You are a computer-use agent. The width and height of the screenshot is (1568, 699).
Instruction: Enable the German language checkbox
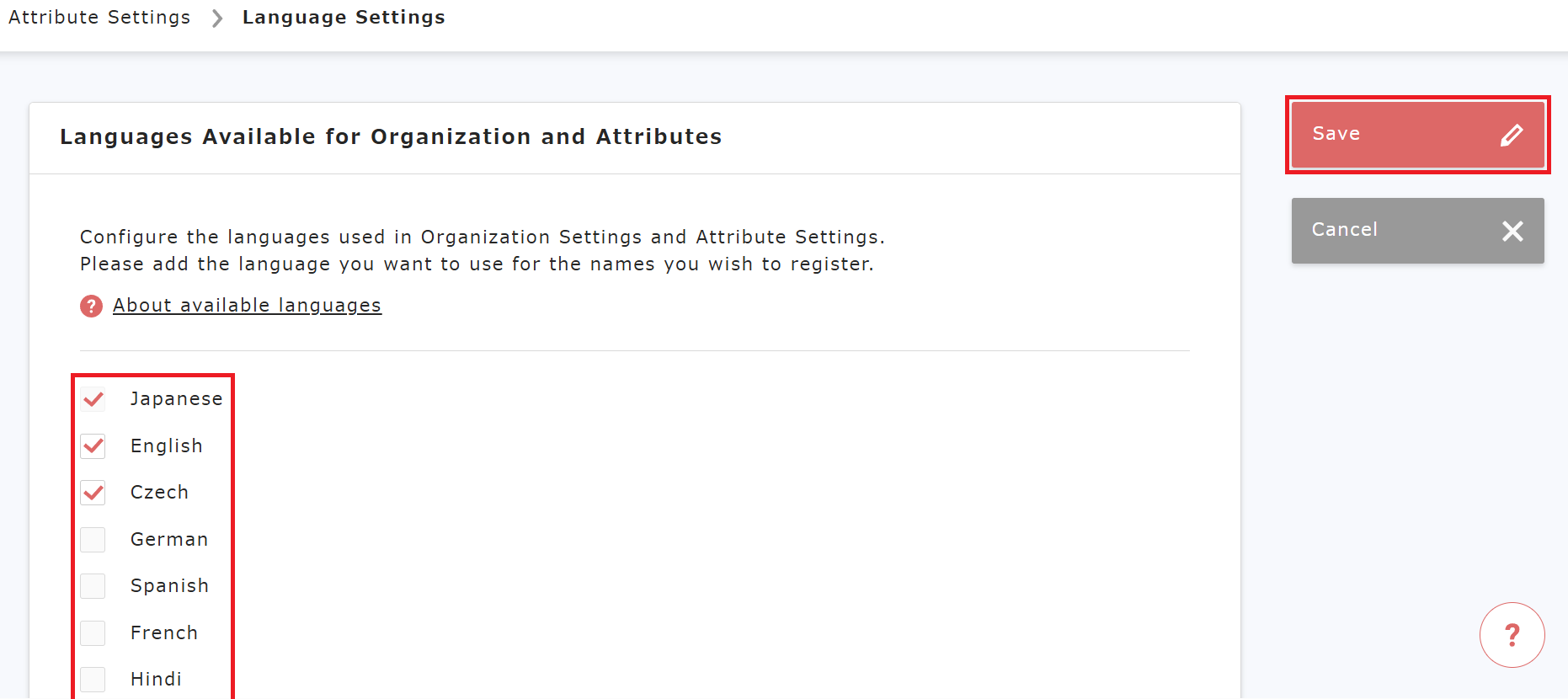tap(93, 540)
